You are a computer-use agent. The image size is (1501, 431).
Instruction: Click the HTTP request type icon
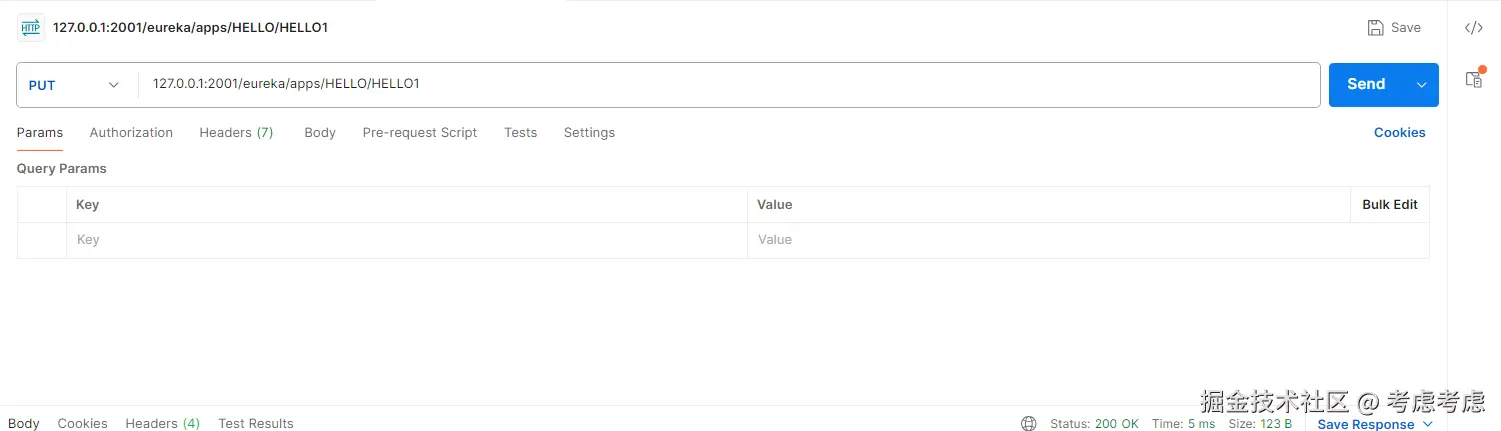(x=31, y=27)
